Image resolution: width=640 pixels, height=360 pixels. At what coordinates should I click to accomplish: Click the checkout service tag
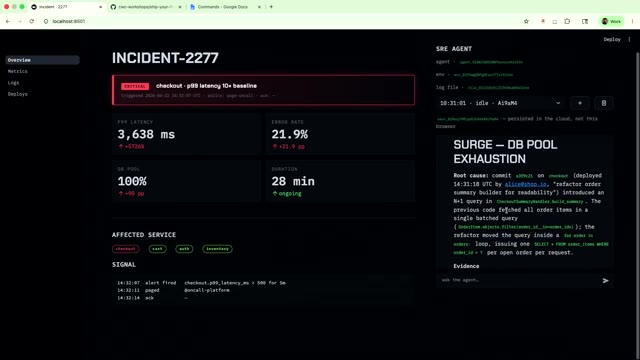(125, 249)
